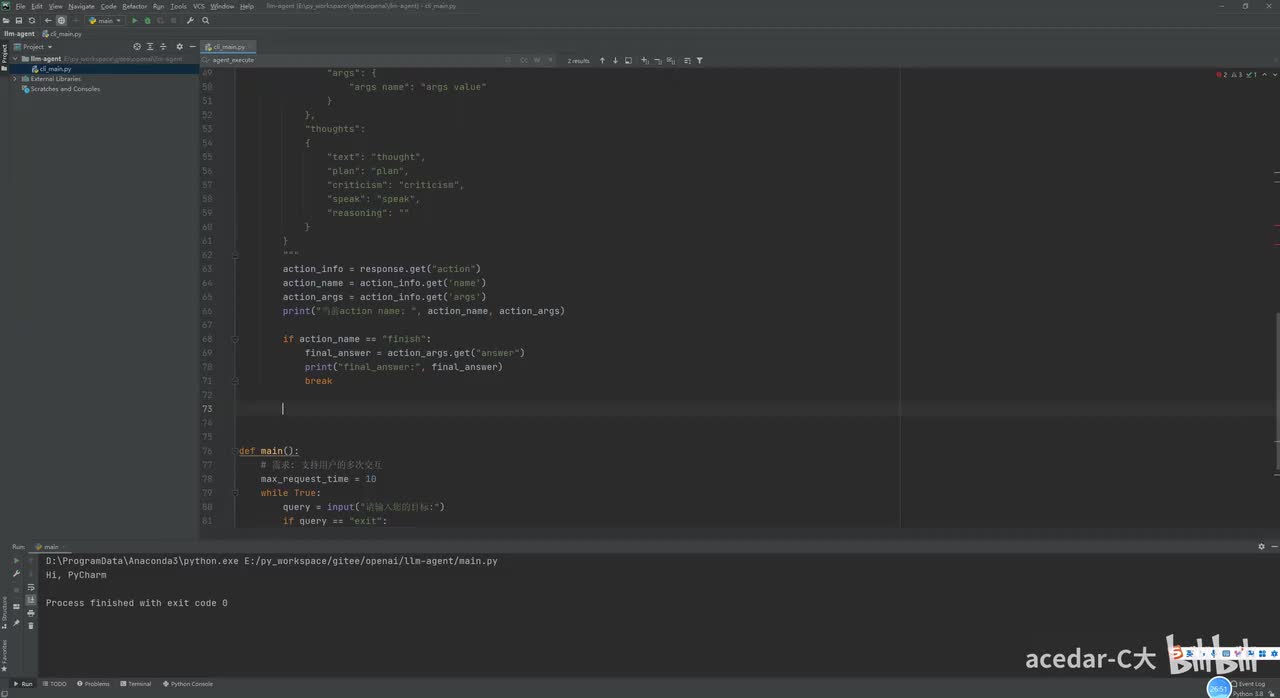Open the Terminal tool window
Screen dimensions: 1280x698
[x=136, y=684]
